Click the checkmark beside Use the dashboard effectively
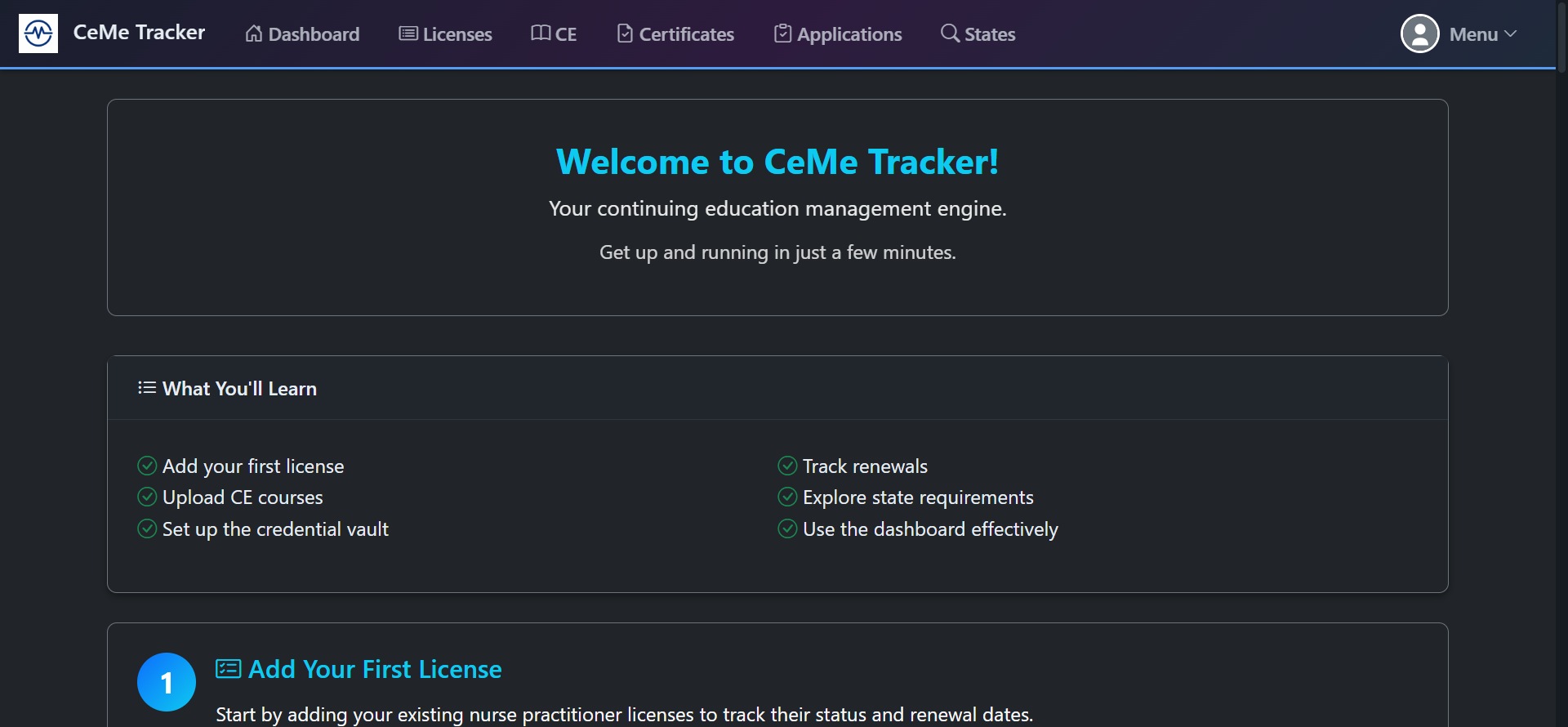Image resolution: width=1568 pixels, height=727 pixels. [787, 529]
